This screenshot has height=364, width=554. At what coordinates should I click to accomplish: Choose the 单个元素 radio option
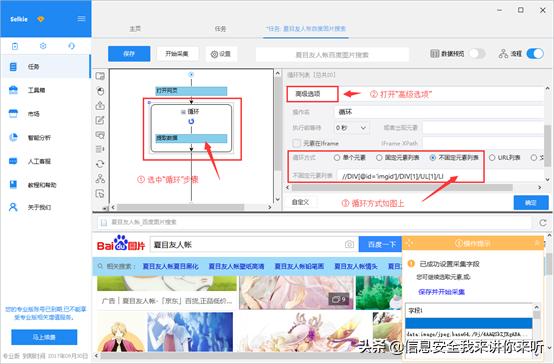337,158
